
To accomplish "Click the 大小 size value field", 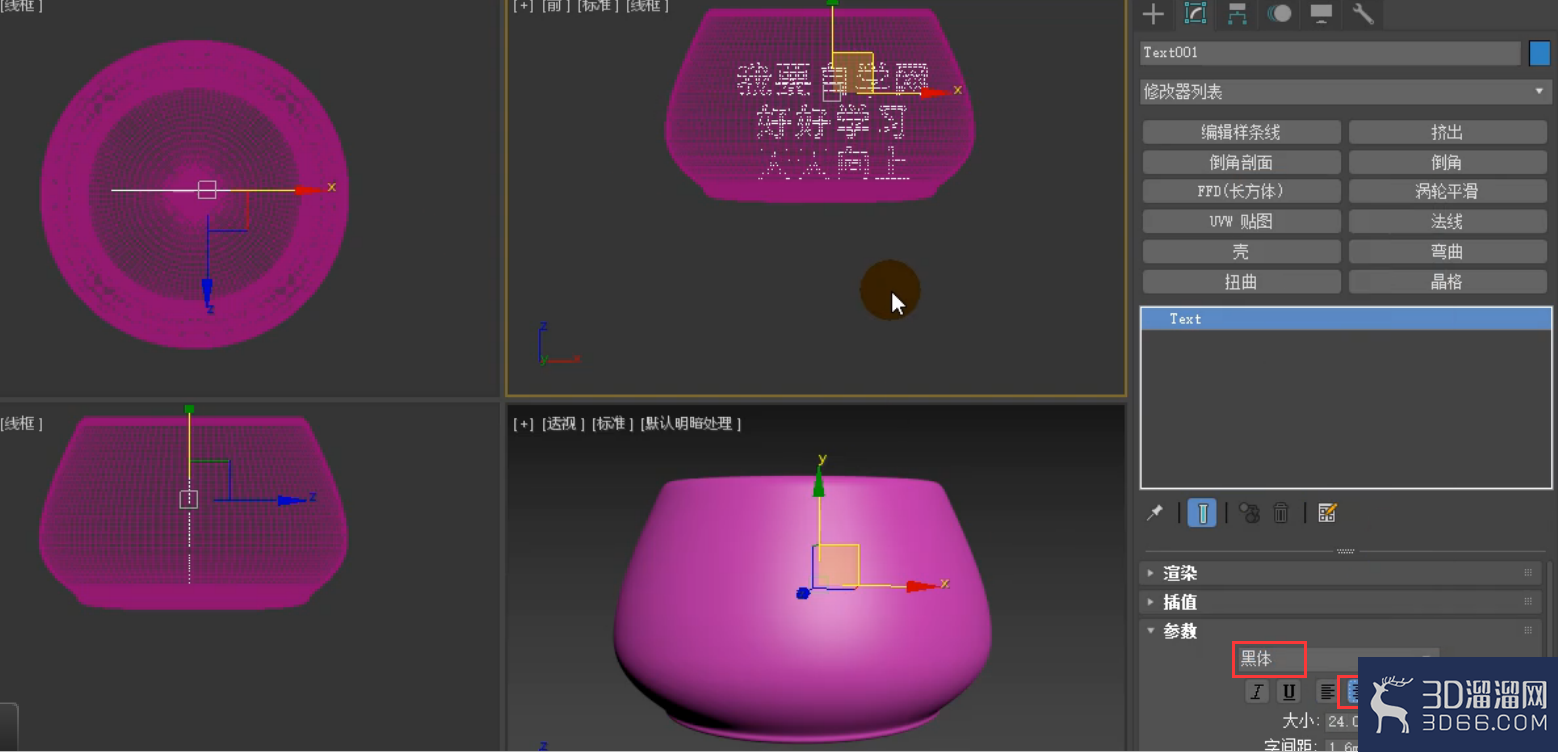I will pos(1342,720).
